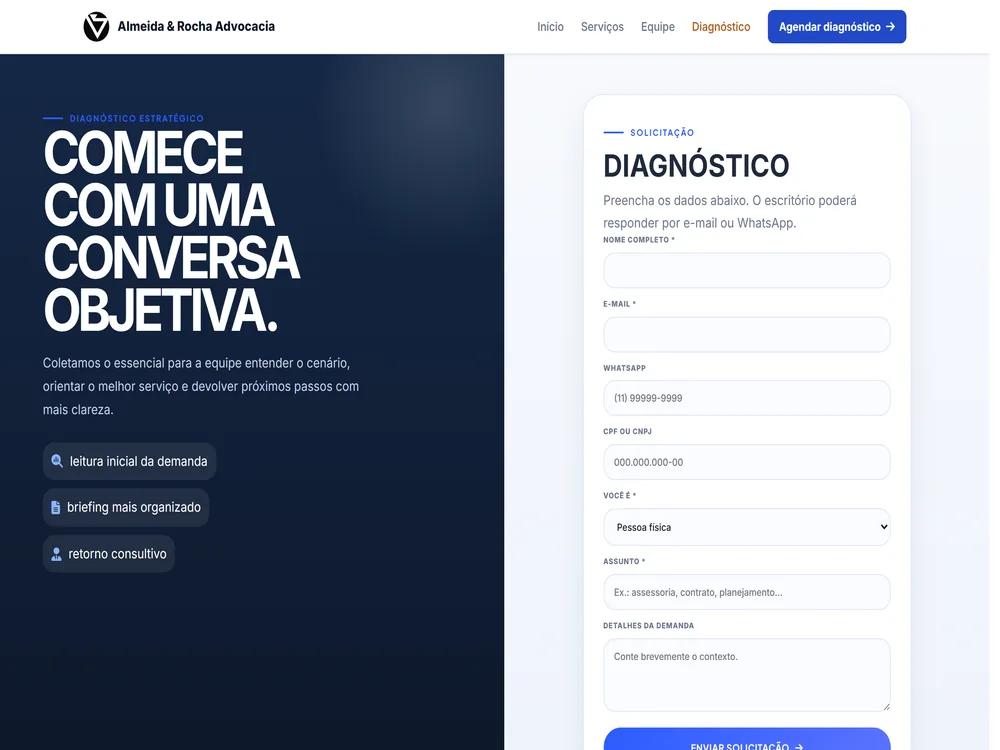Click the CPF ou CNPJ field
Screen dimensions: 1000x750
coord(746,462)
